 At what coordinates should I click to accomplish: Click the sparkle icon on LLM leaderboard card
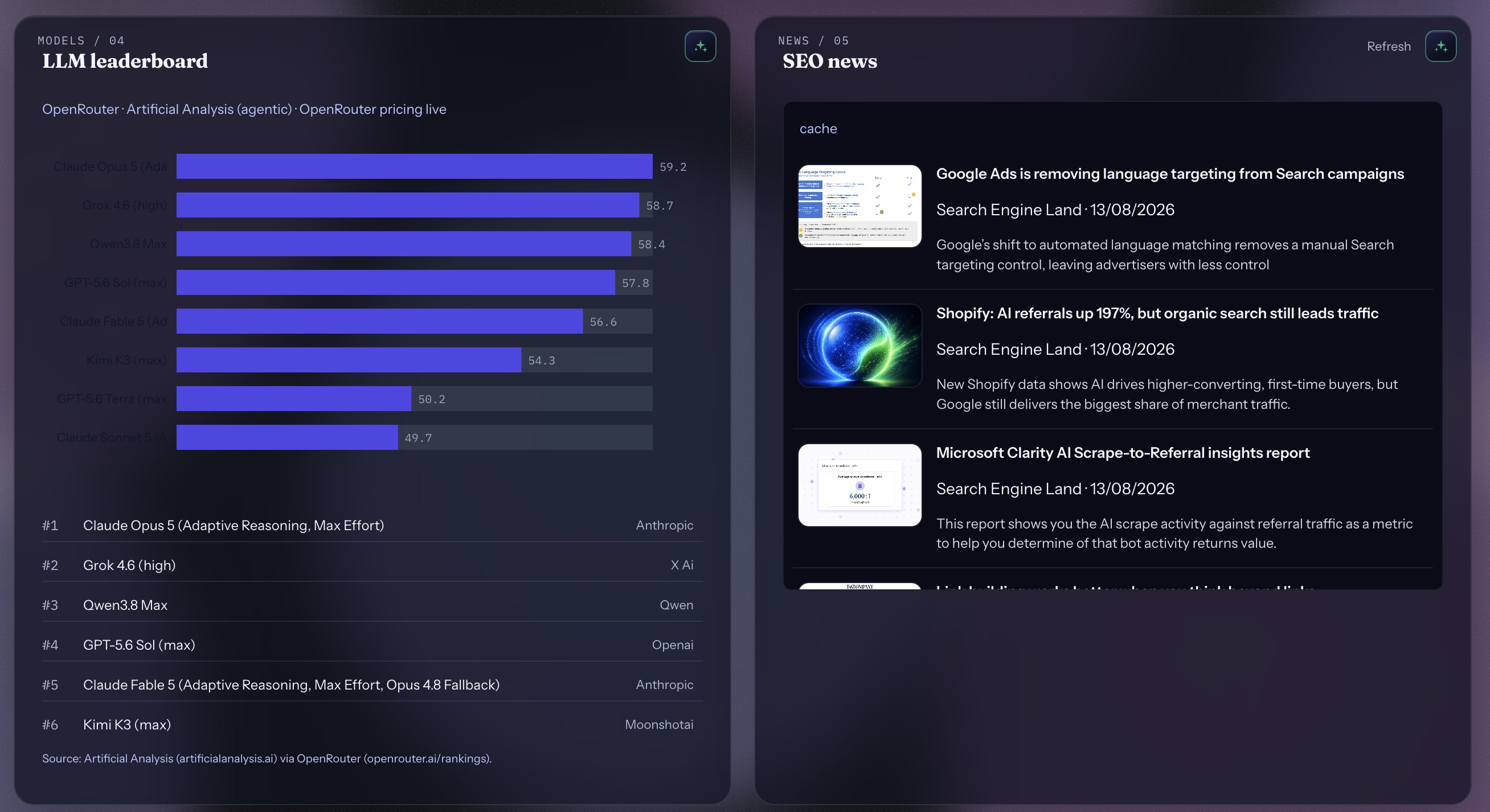(700, 46)
